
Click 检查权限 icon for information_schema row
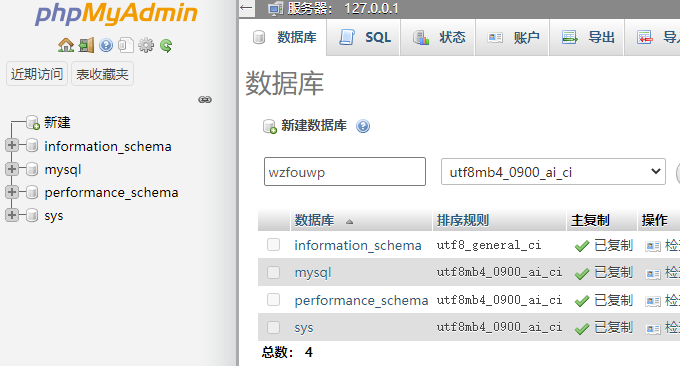click(x=653, y=246)
